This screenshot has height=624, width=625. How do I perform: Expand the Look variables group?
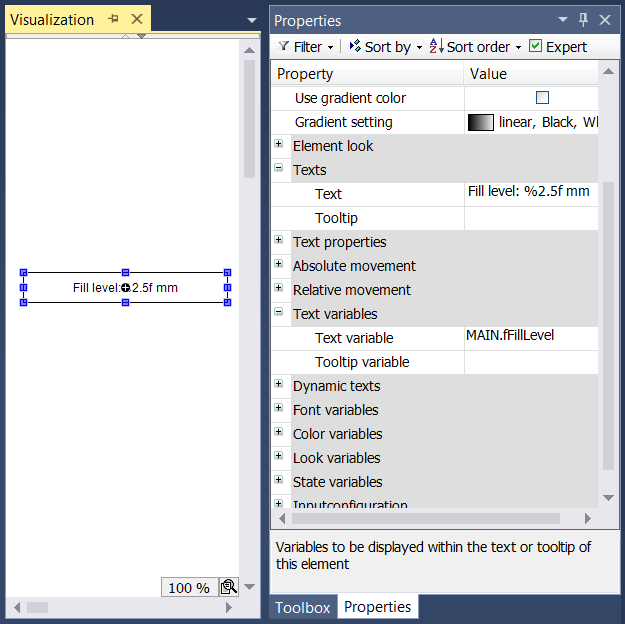click(279, 455)
